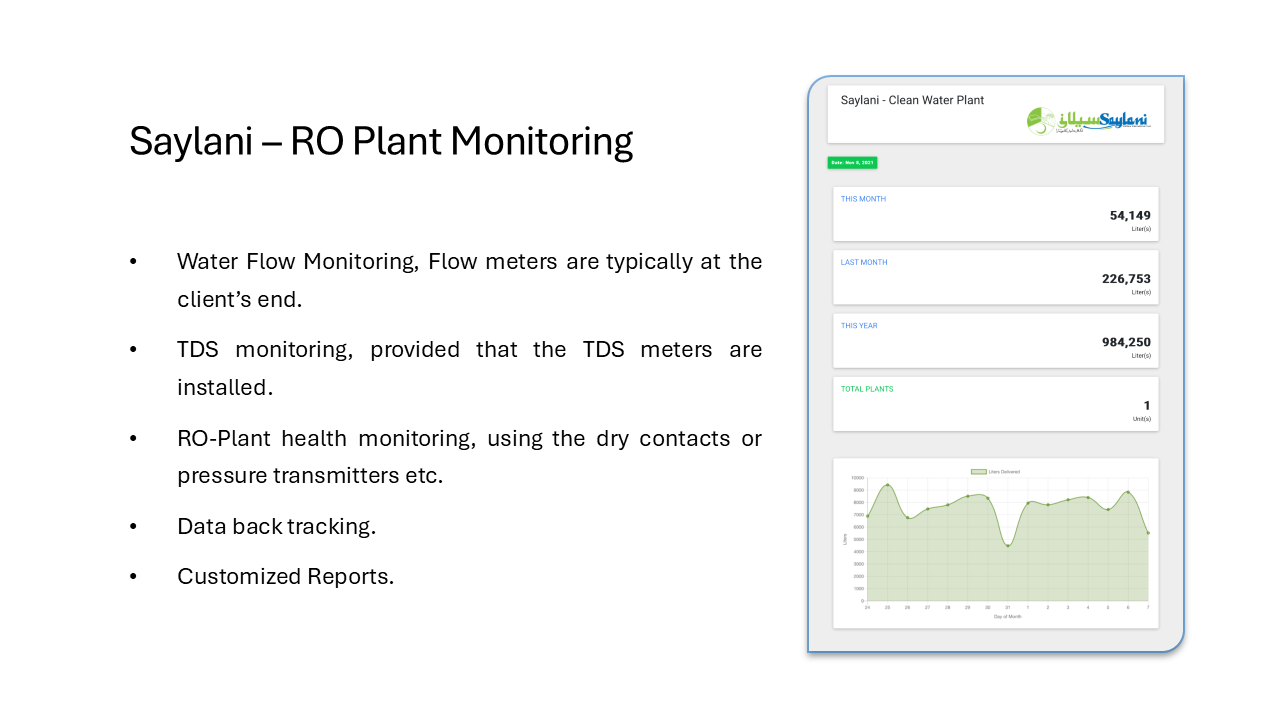The width and height of the screenshot is (1280, 720).
Task: Click the chart's peak data point at day 25
Action: 887,485
